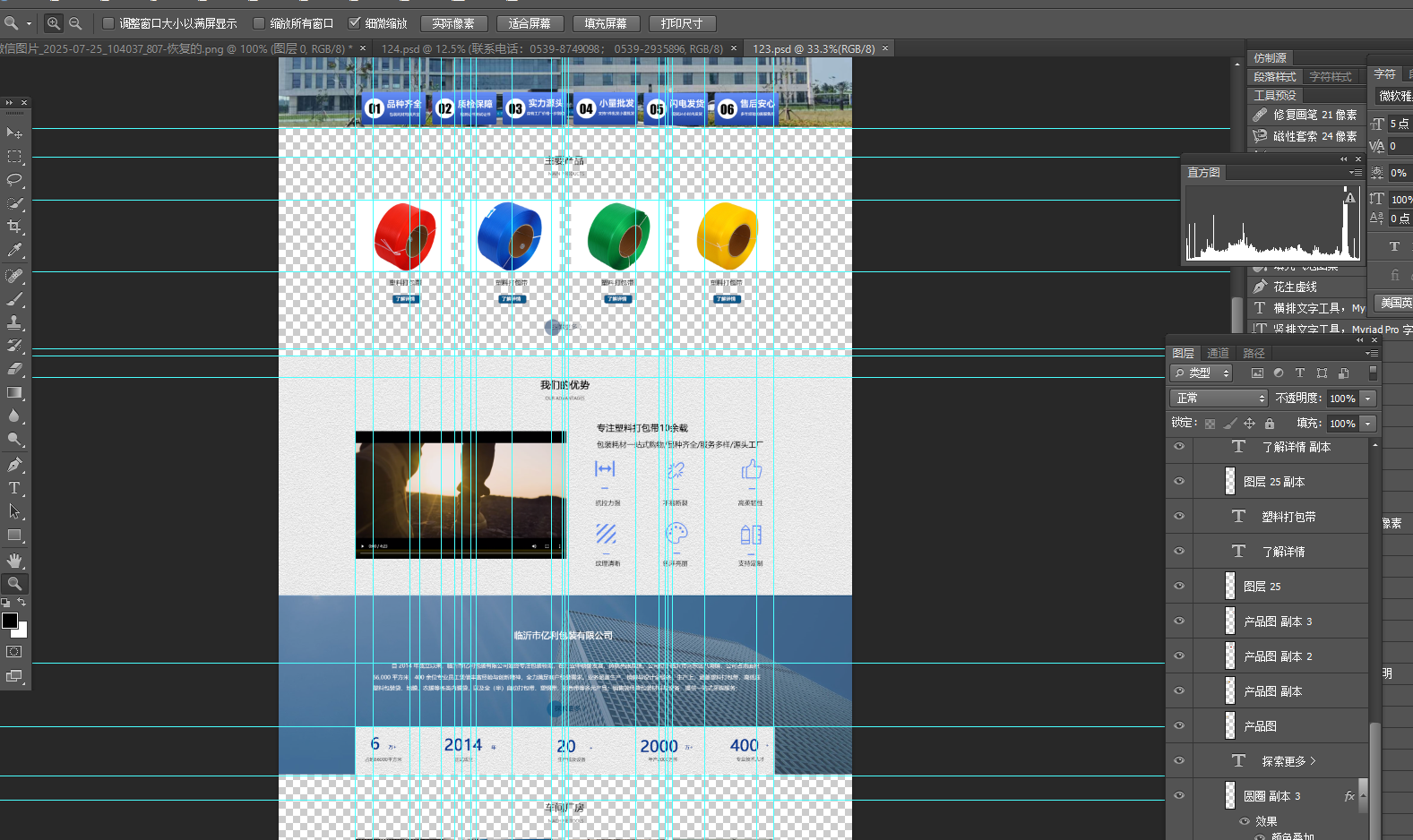The width and height of the screenshot is (1413, 840).
Task: Click the foreground color swatch
Action: (10, 621)
